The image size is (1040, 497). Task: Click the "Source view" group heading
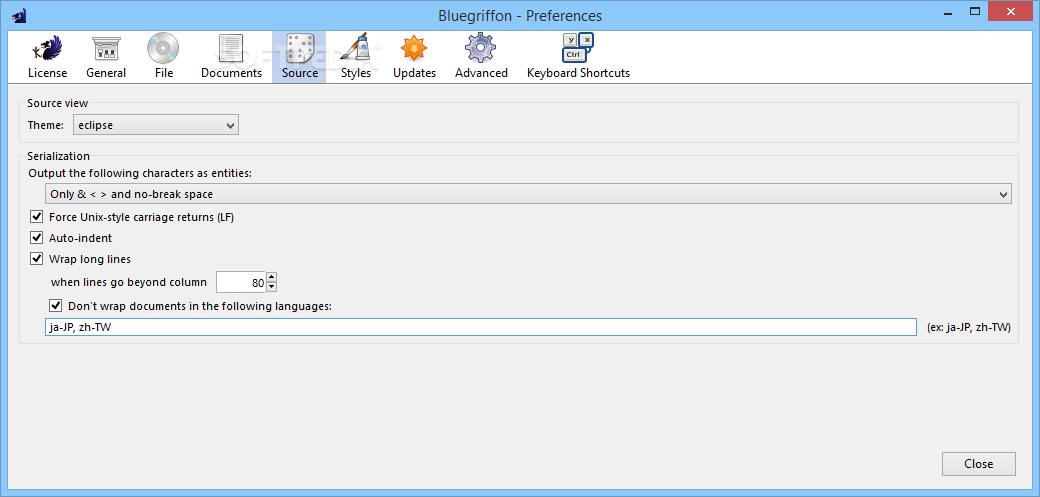(x=57, y=103)
